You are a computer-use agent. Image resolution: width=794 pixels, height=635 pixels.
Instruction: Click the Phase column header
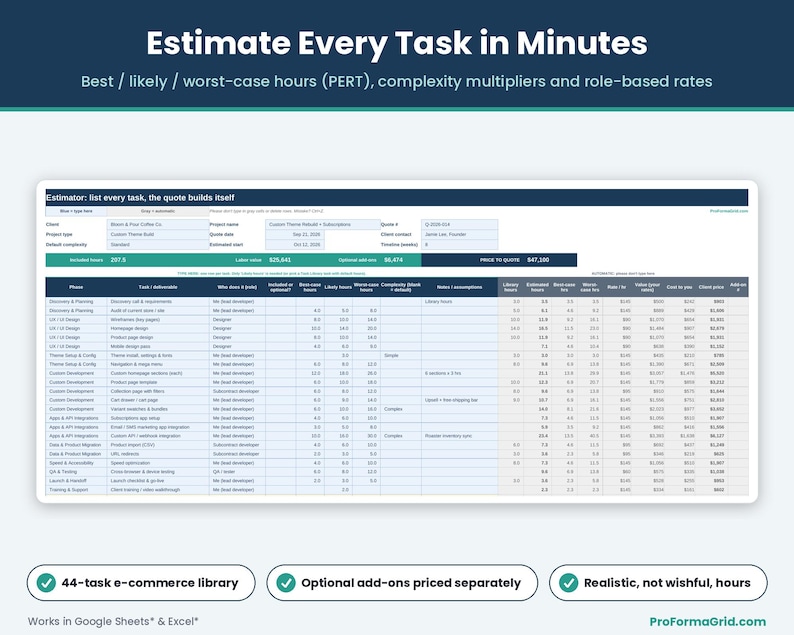[76, 287]
